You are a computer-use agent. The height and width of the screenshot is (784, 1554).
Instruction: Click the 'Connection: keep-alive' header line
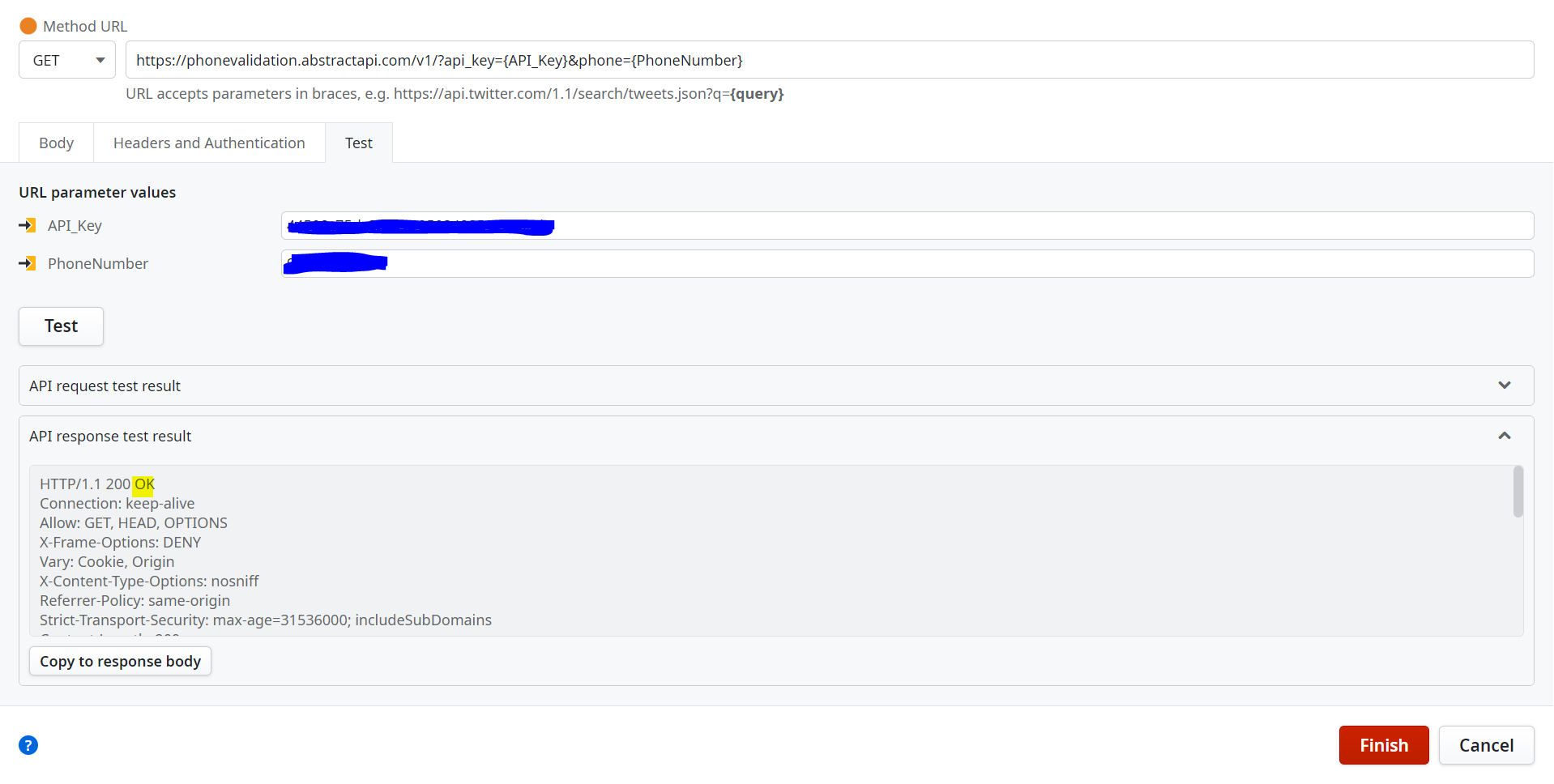tap(117, 503)
